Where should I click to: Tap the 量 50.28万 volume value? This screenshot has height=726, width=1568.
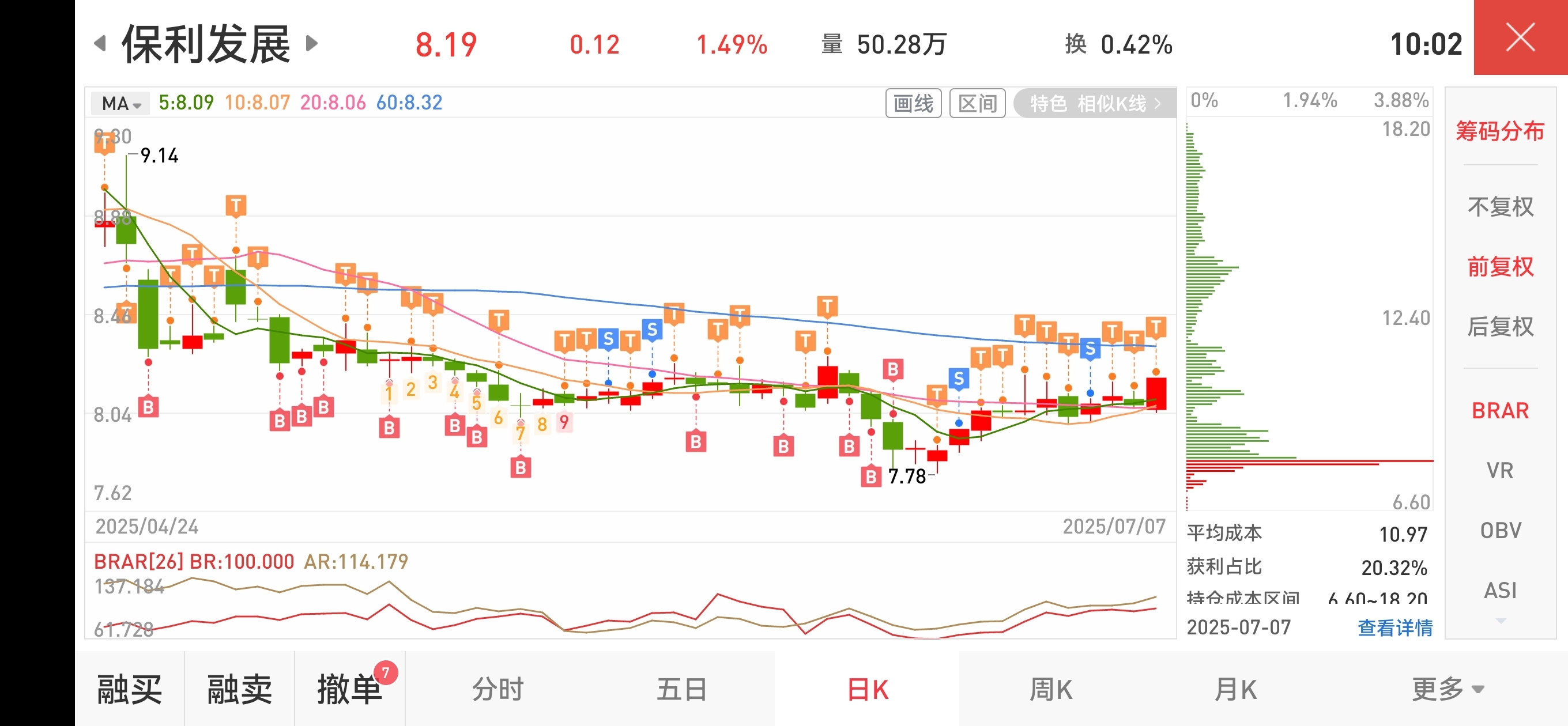click(x=884, y=44)
